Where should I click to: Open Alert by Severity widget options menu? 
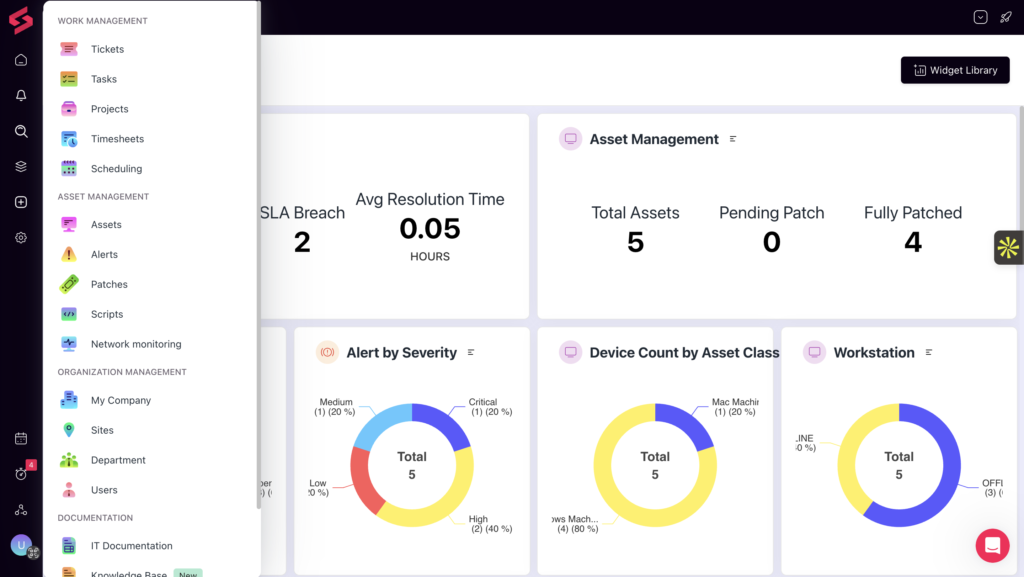pyautogui.click(x=471, y=352)
